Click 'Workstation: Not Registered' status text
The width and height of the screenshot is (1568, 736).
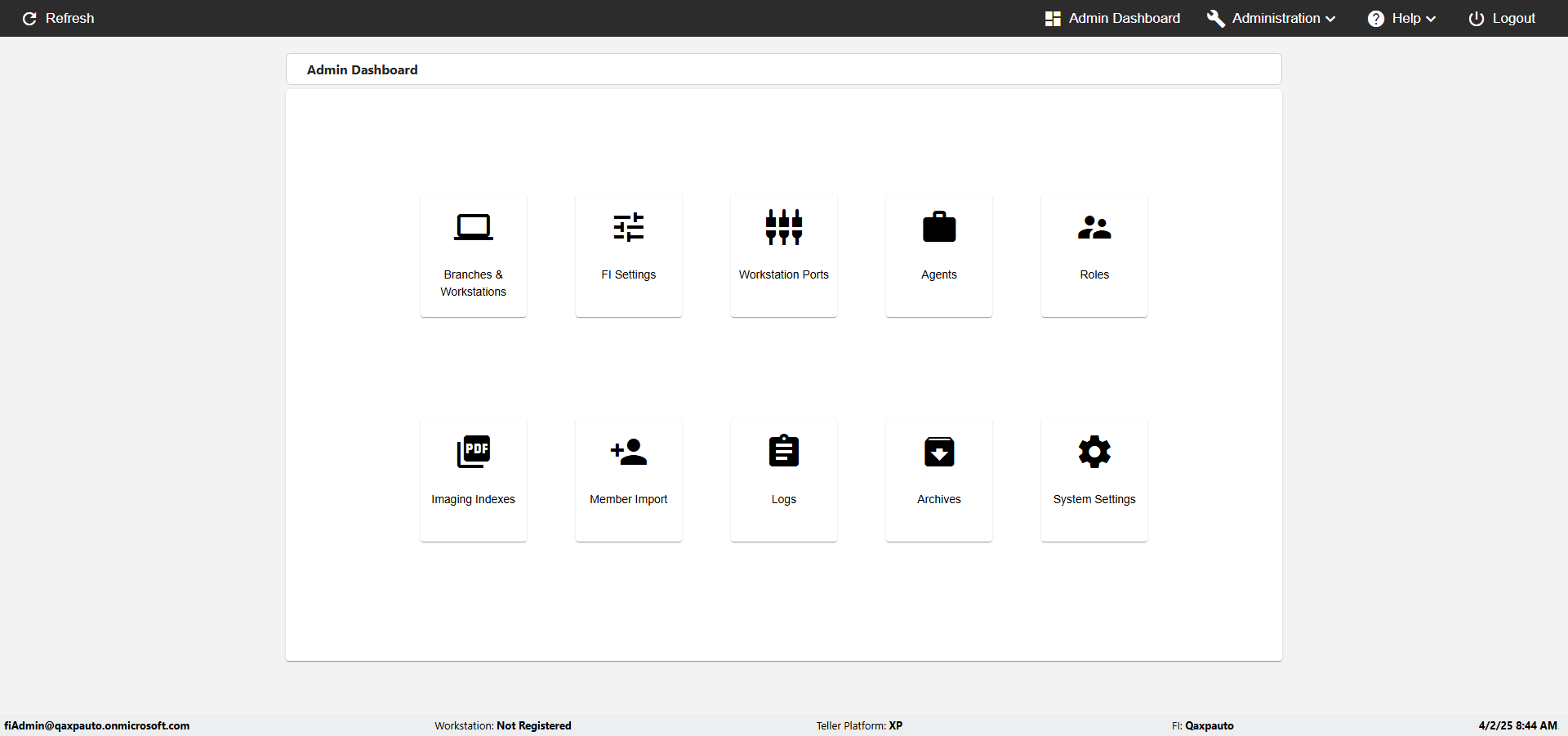click(x=503, y=725)
